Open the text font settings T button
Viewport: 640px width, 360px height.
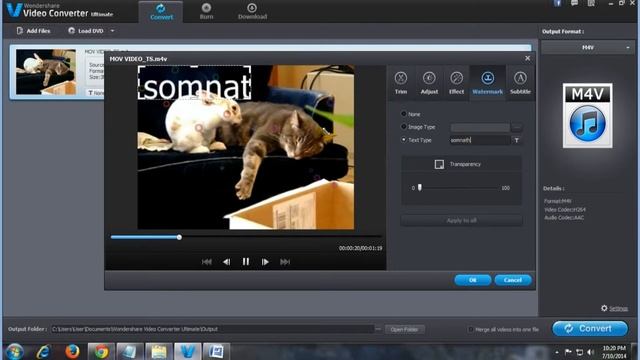pos(516,140)
